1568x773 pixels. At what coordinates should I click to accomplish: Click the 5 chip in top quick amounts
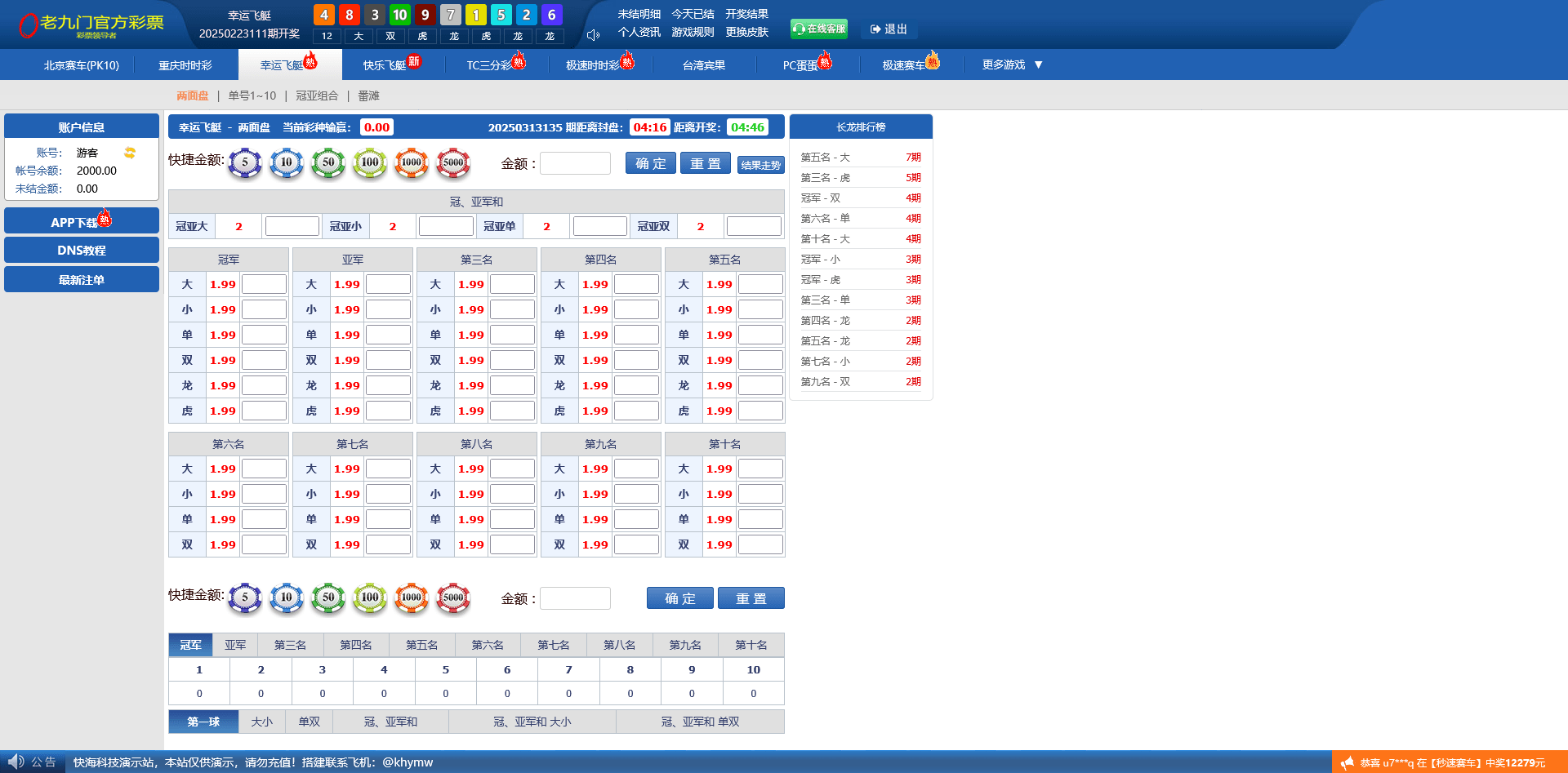pyautogui.click(x=244, y=162)
